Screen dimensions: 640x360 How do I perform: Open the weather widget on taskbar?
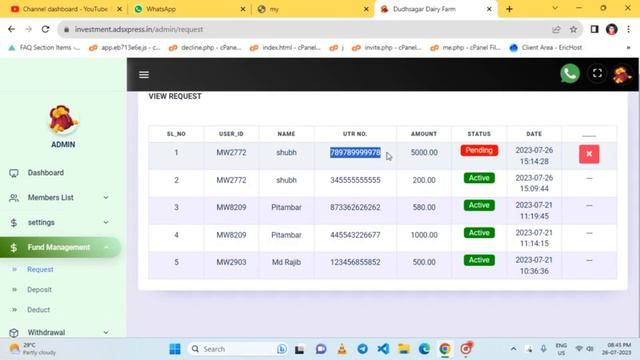(x=32, y=349)
